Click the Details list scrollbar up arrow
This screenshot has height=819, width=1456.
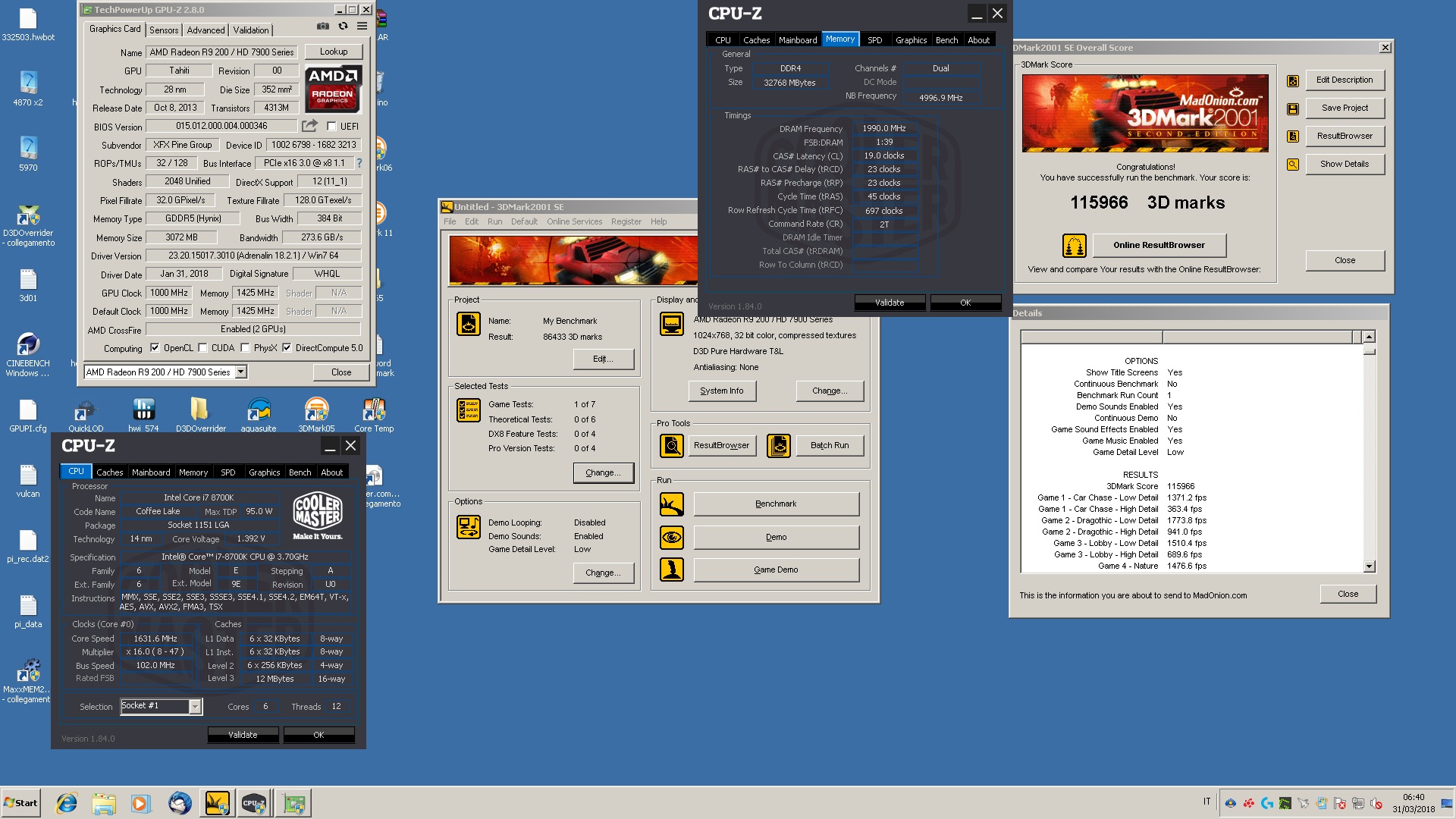click(x=1369, y=337)
